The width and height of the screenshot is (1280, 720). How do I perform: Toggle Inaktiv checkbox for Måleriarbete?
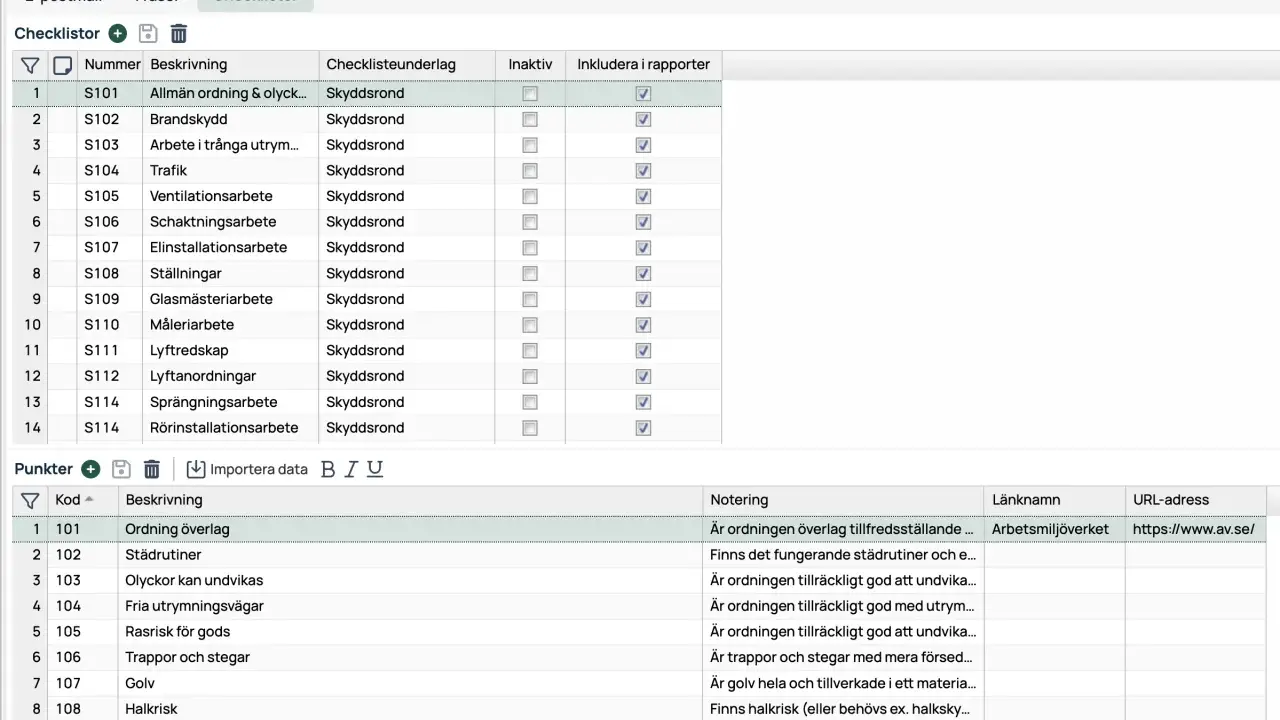pos(530,325)
